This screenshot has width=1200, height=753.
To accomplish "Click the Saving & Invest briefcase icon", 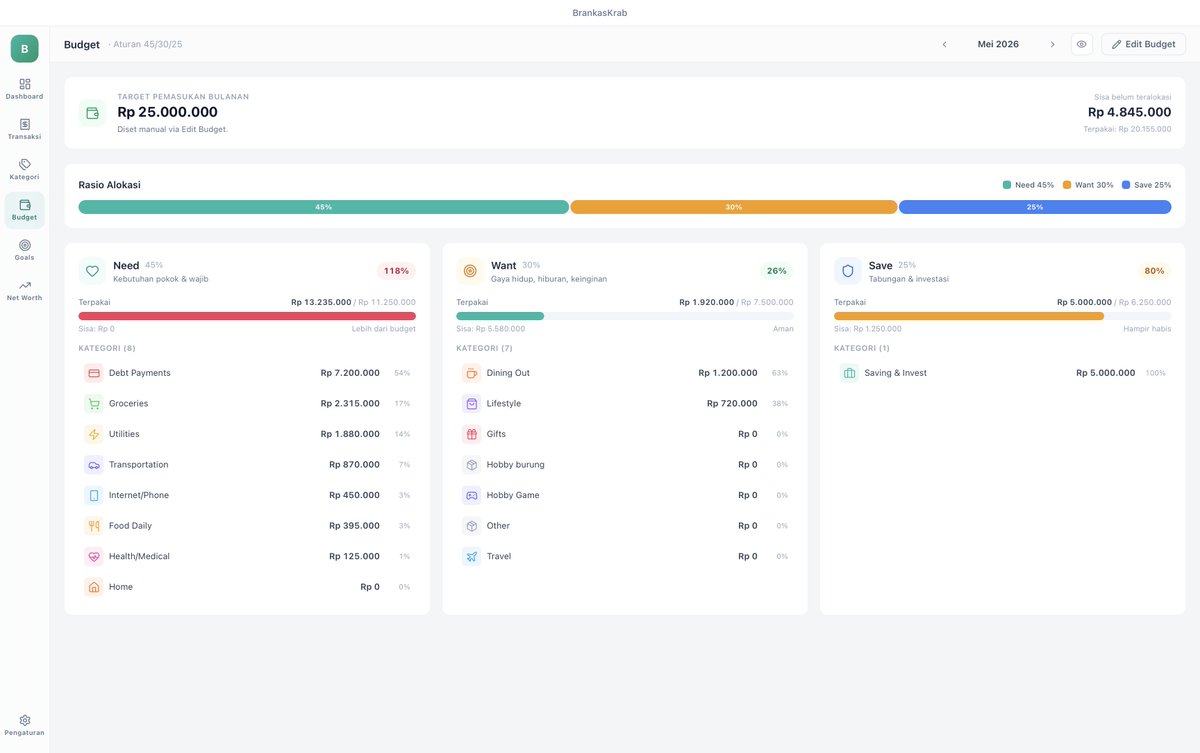I will pyautogui.click(x=849, y=373).
